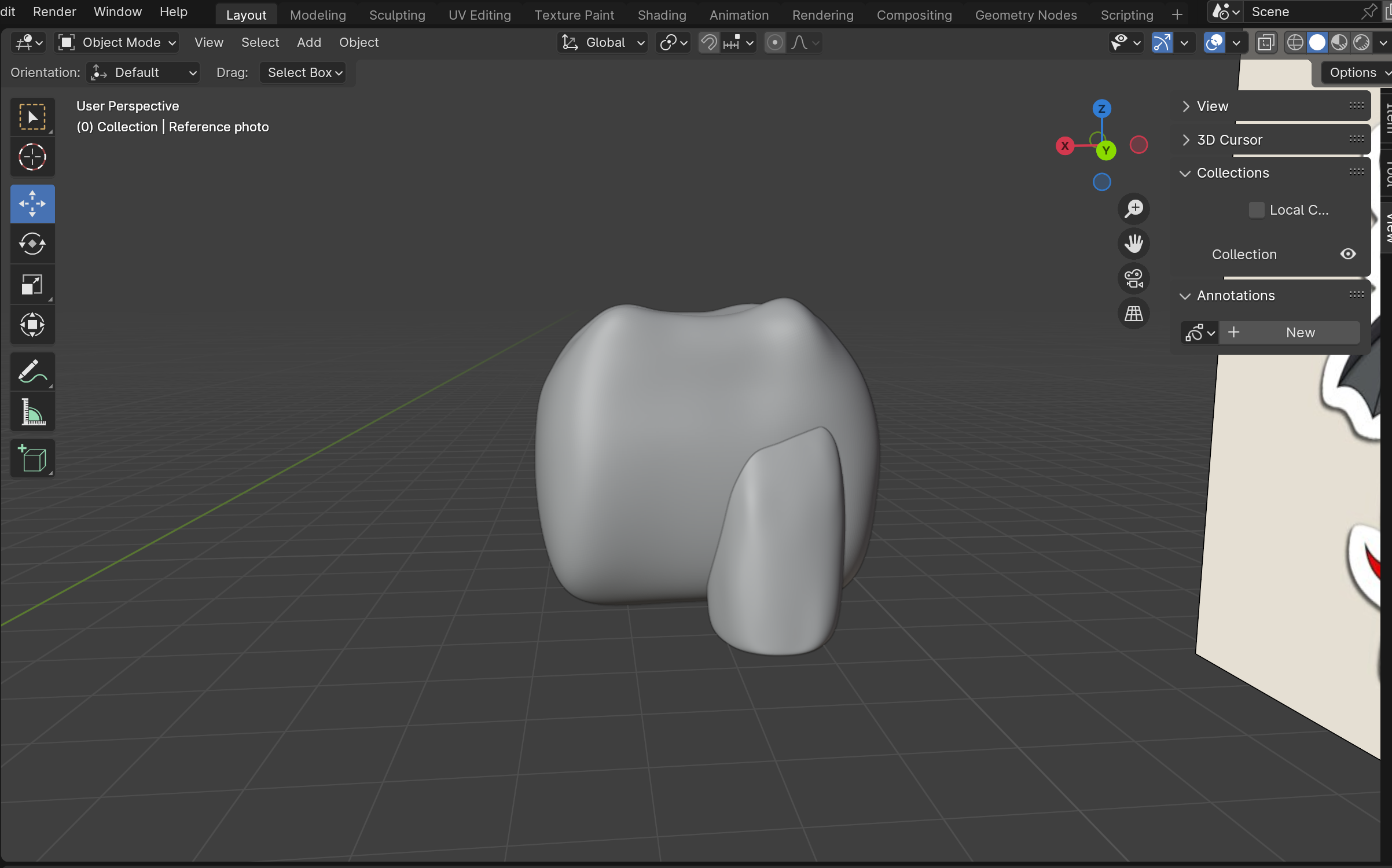Pin the scene with pin icon
The image size is (1392, 868).
coord(1369,12)
